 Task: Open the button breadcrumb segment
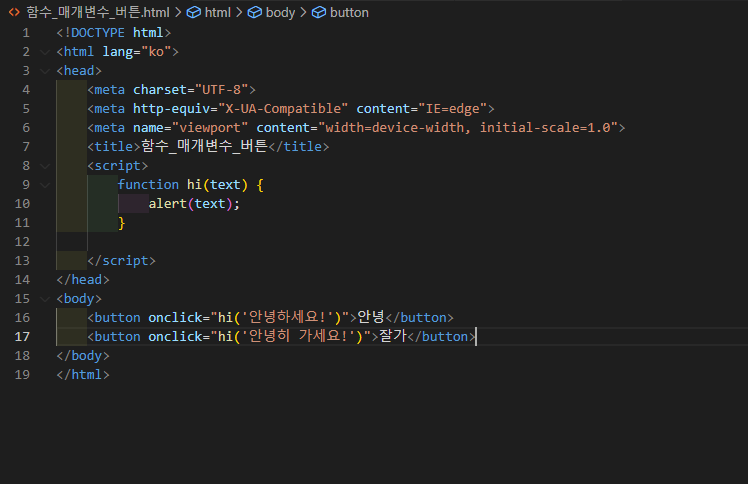point(349,12)
